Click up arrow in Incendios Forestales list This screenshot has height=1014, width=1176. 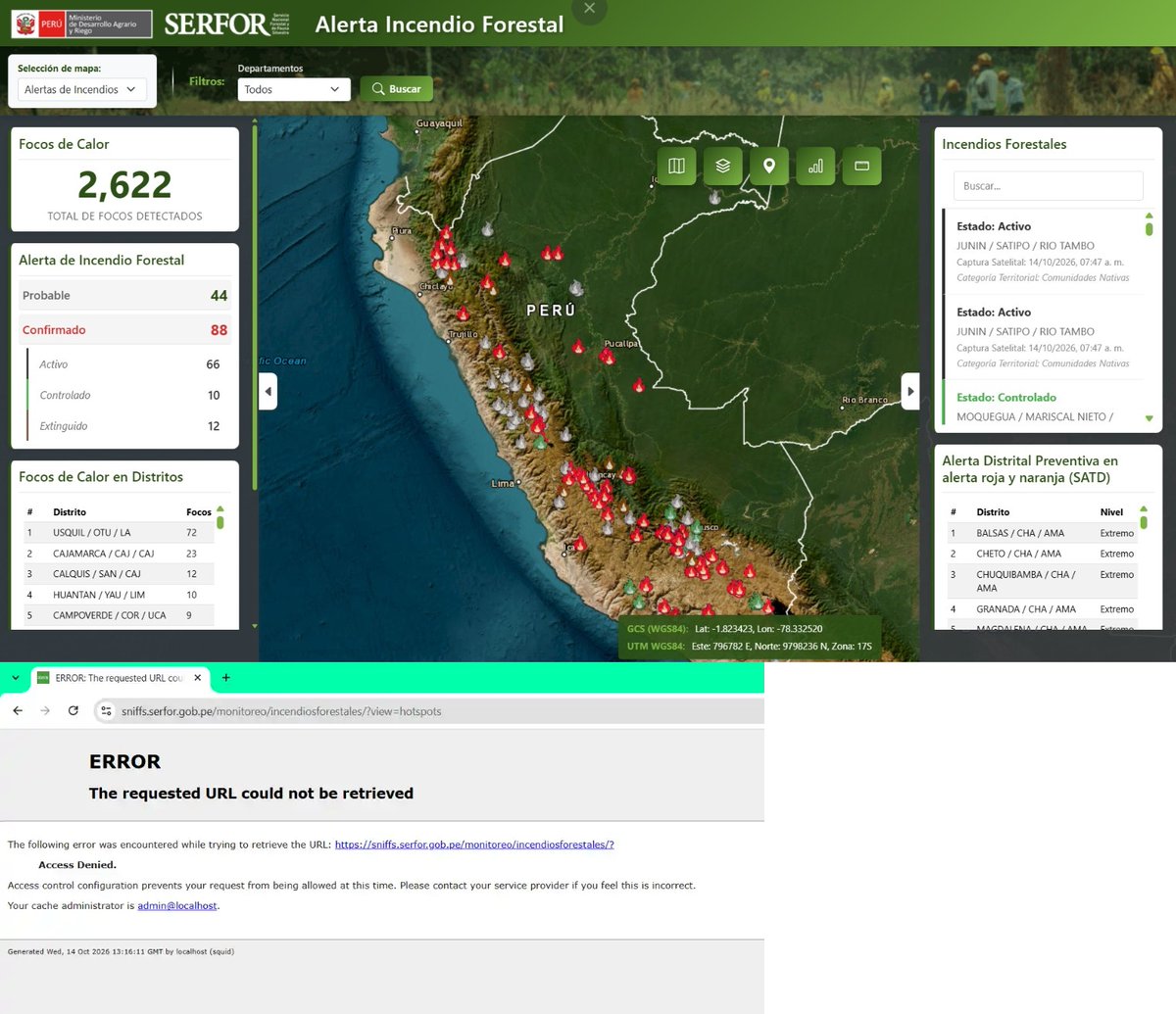click(1149, 216)
